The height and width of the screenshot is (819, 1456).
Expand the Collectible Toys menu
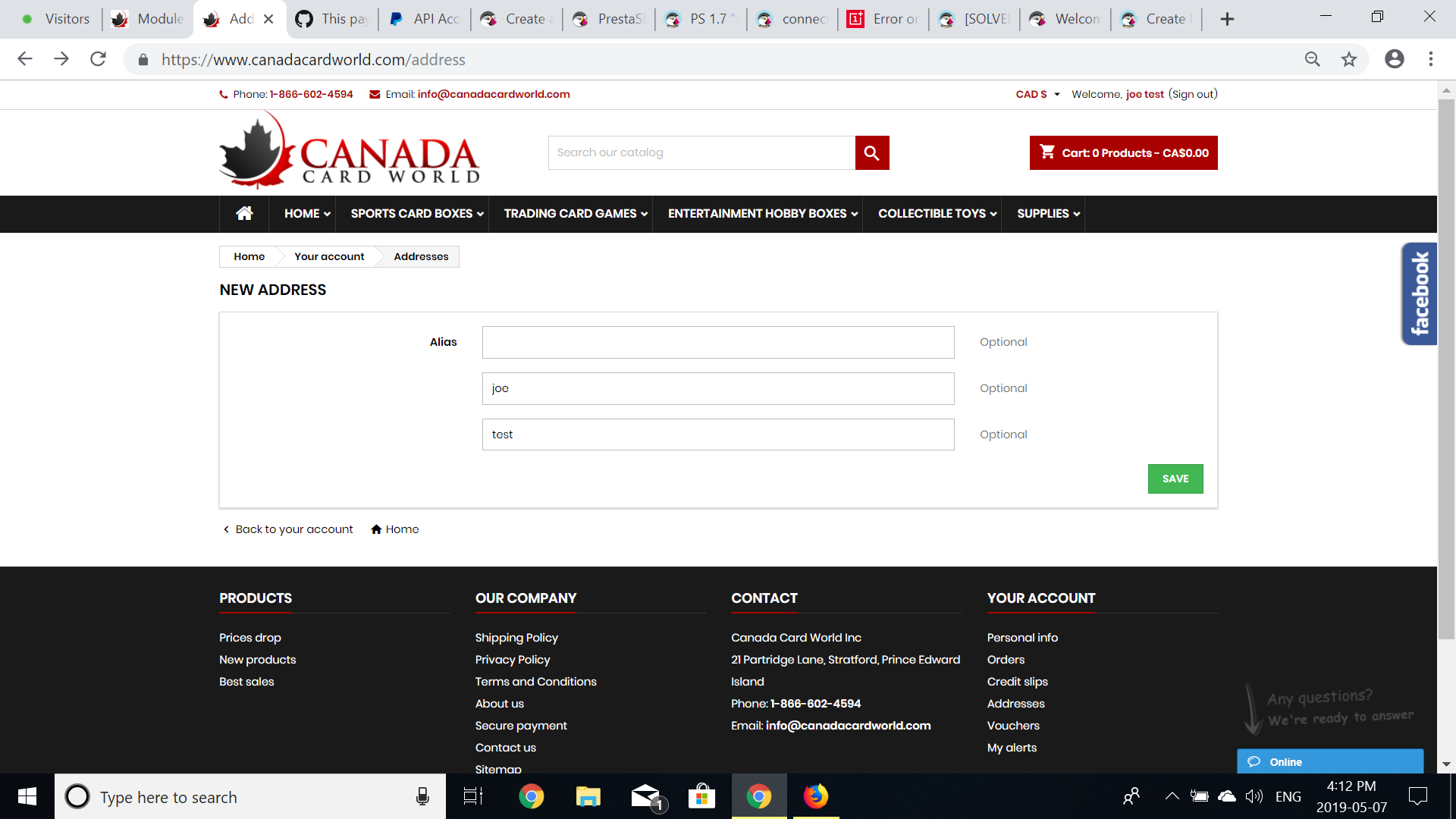coord(937,214)
